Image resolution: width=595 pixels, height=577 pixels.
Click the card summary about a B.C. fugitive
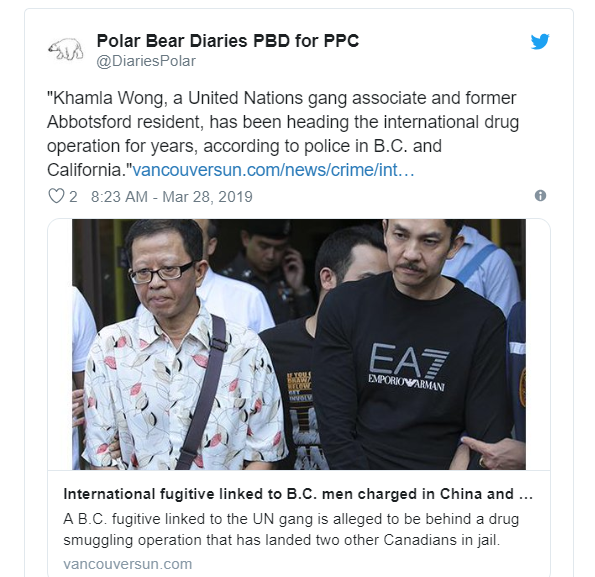[x=291, y=530]
